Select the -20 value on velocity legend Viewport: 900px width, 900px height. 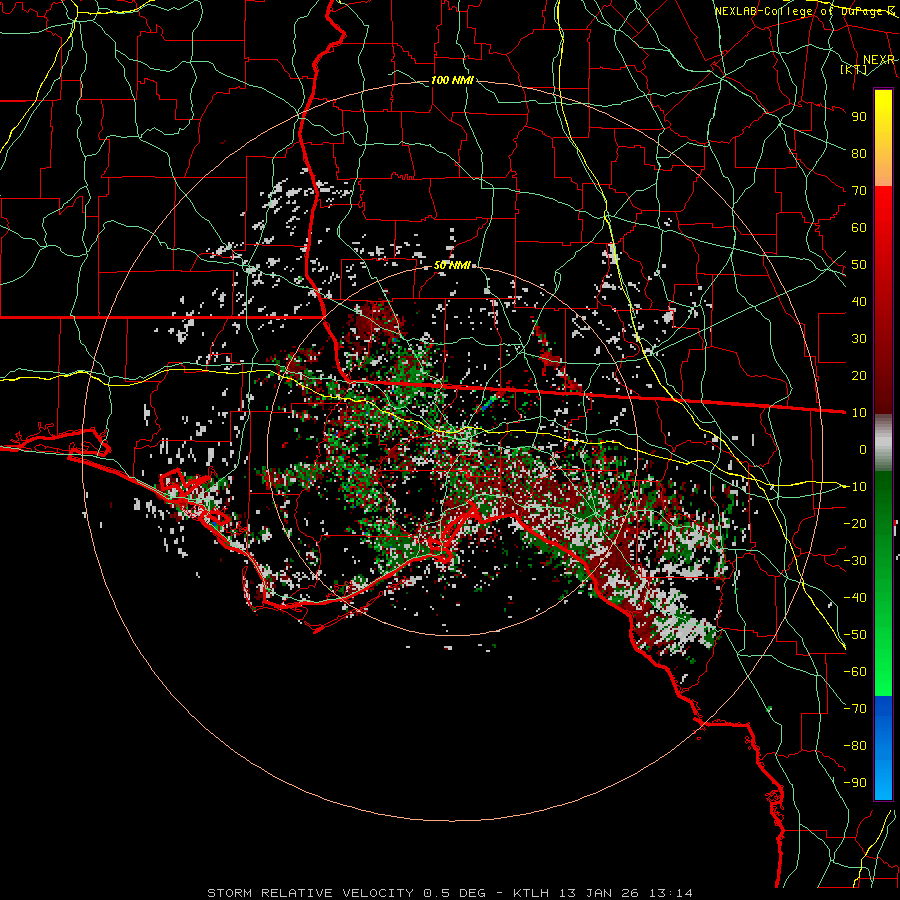(x=855, y=523)
